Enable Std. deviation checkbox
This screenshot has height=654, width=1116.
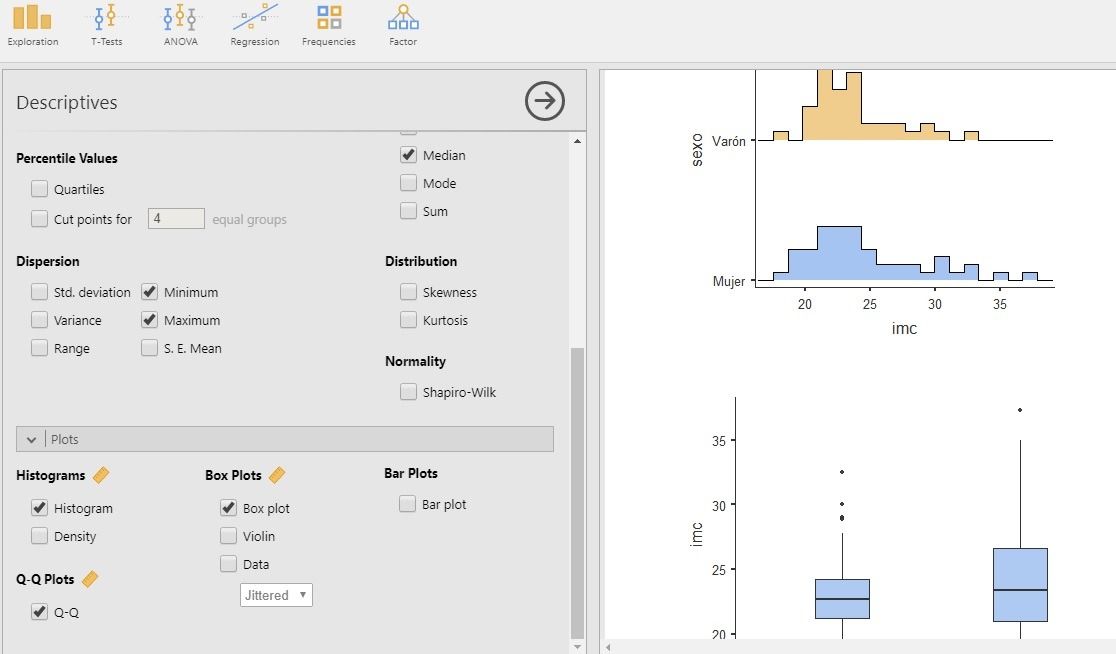(39, 292)
